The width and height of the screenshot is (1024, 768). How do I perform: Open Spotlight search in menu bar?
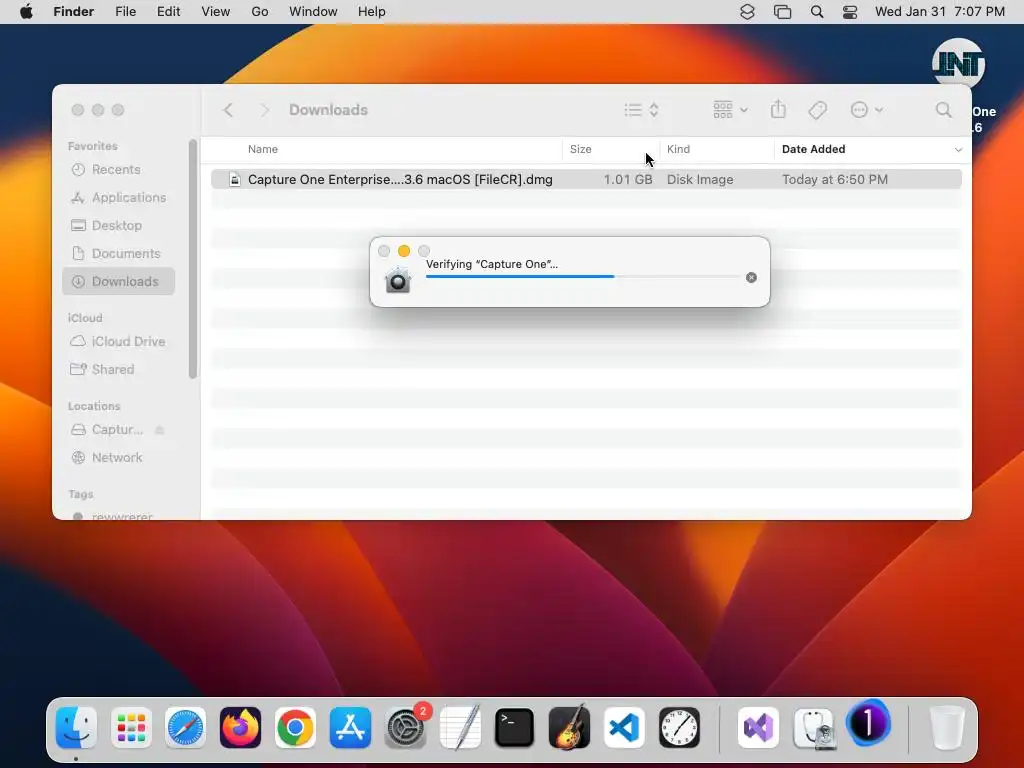point(816,12)
